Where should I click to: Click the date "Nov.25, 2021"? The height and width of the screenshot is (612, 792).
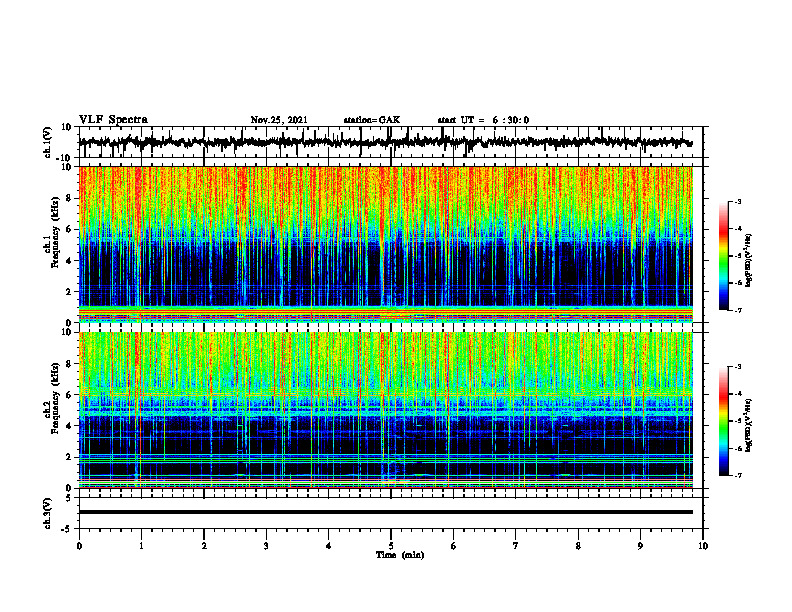[x=279, y=120]
